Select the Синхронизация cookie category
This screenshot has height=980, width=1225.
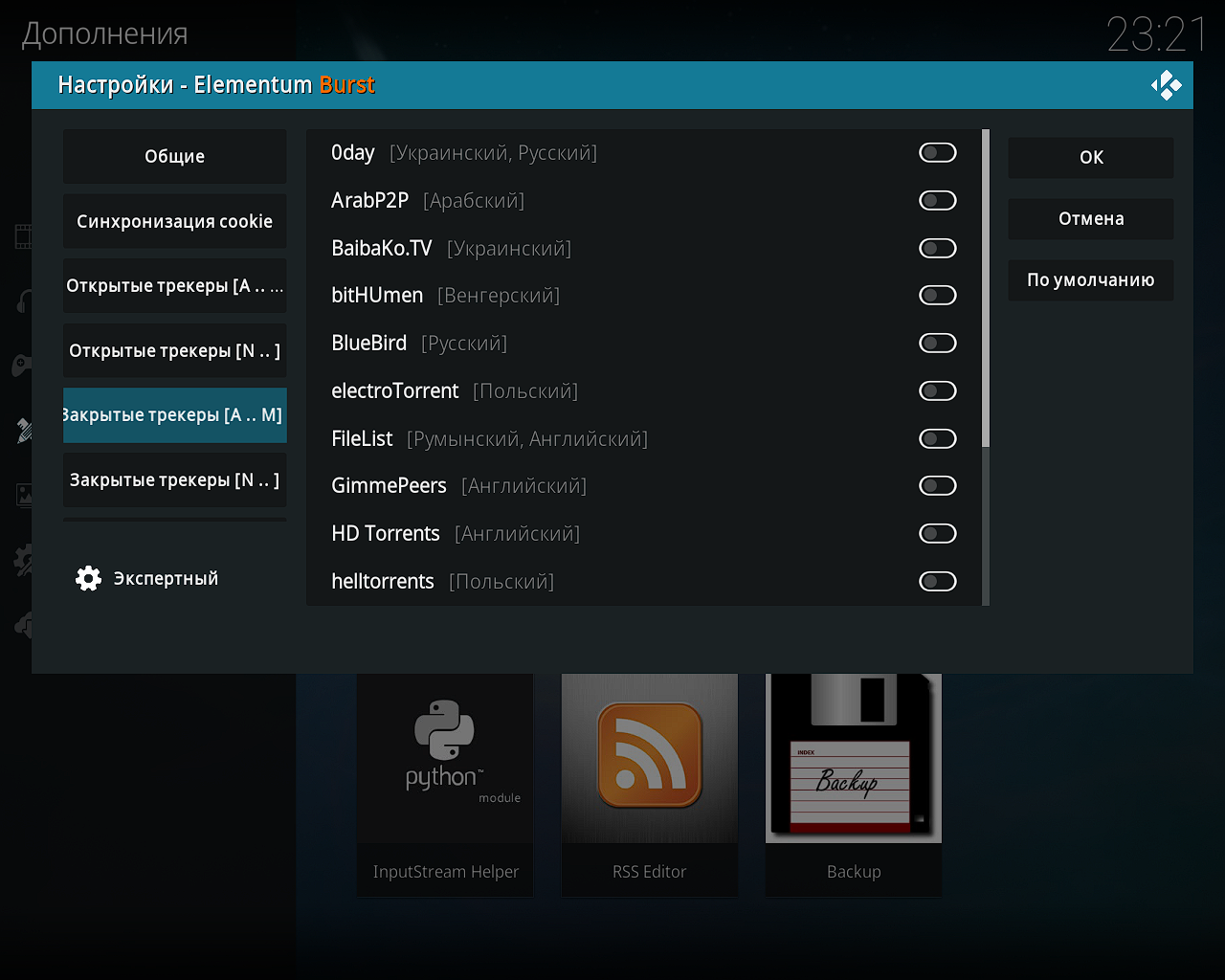(174, 221)
